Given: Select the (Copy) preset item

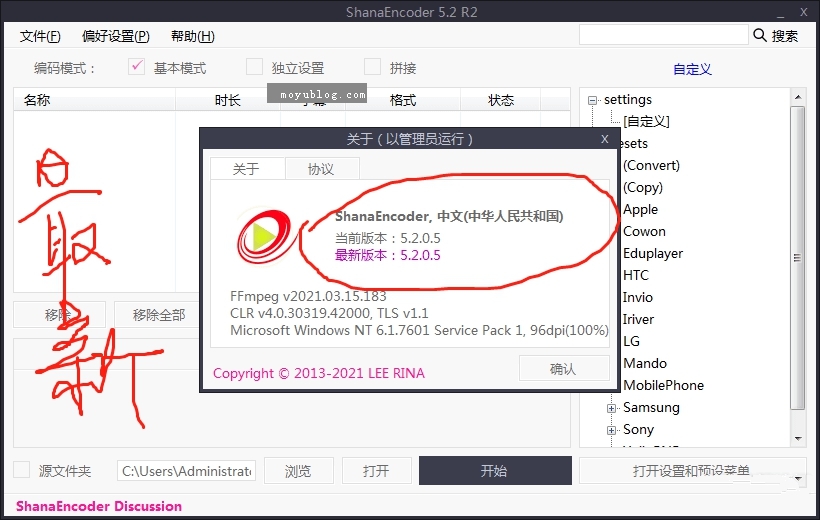Looking at the screenshot, I should pos(643,187).
